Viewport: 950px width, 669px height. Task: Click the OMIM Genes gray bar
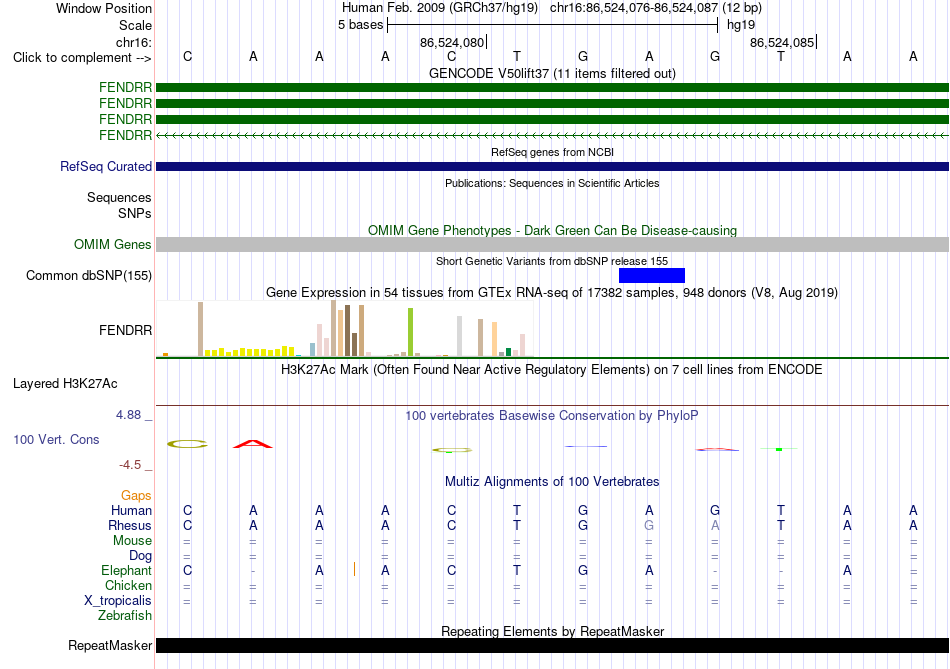click(x=553, y=244)
